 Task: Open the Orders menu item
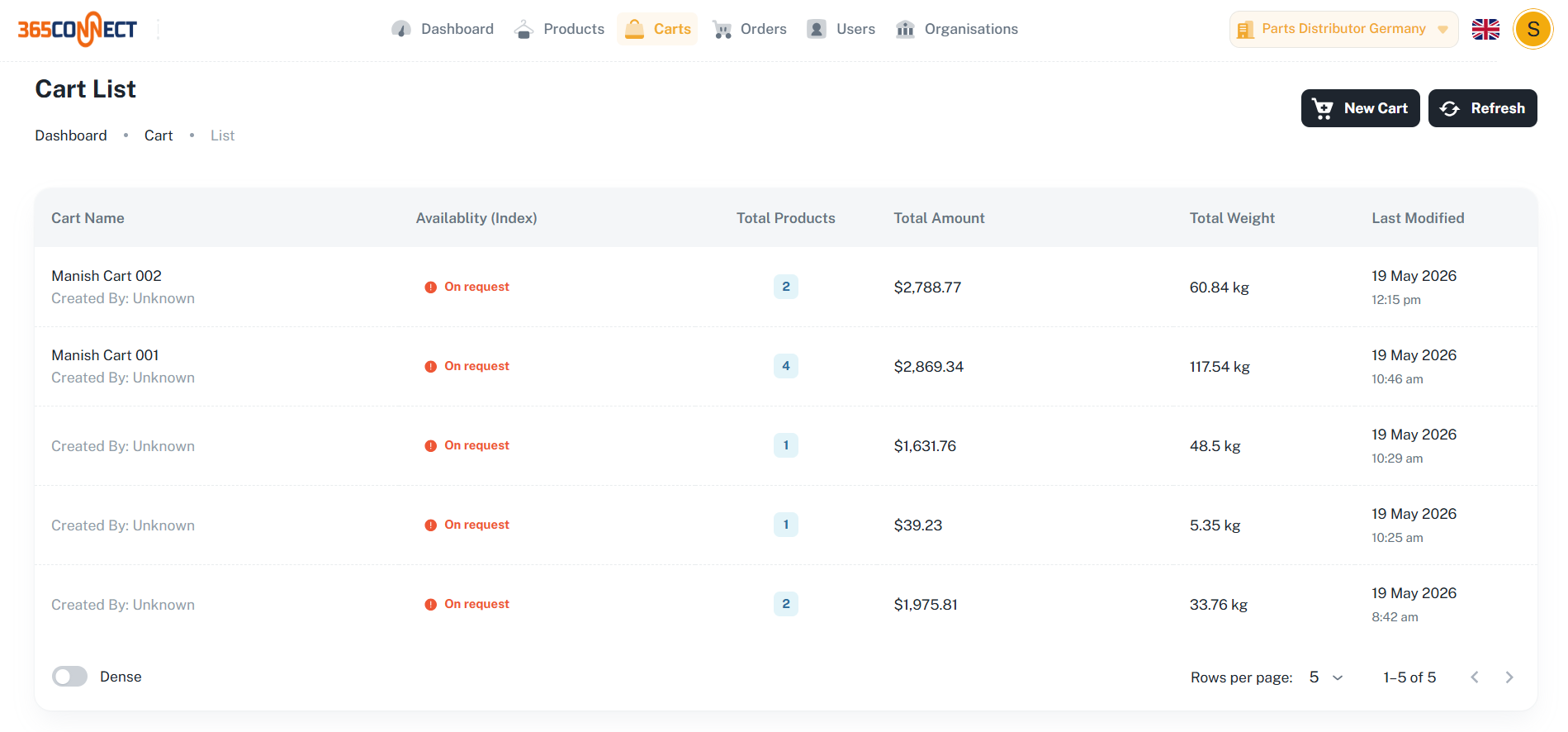point(750,30)
